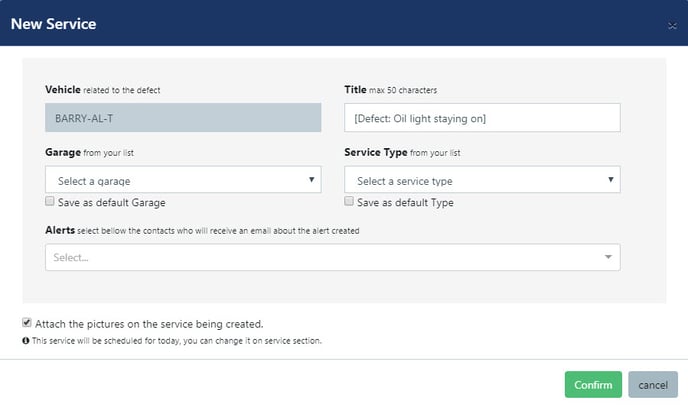688x407 pixels.
Task: Click the BARRY-AL-T vehicle field
Action: 183,118
